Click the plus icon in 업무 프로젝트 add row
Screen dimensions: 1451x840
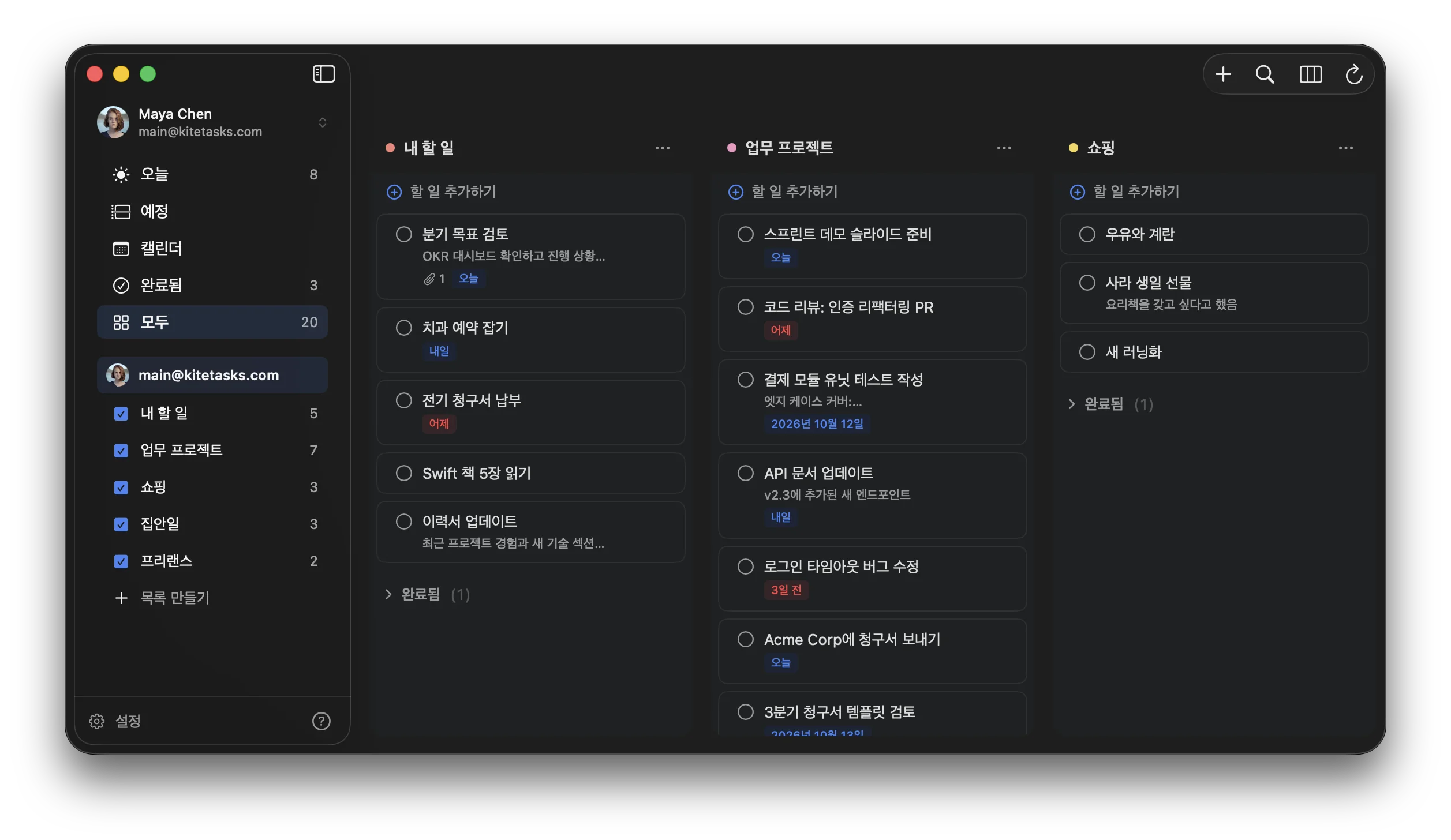(736, 192)
